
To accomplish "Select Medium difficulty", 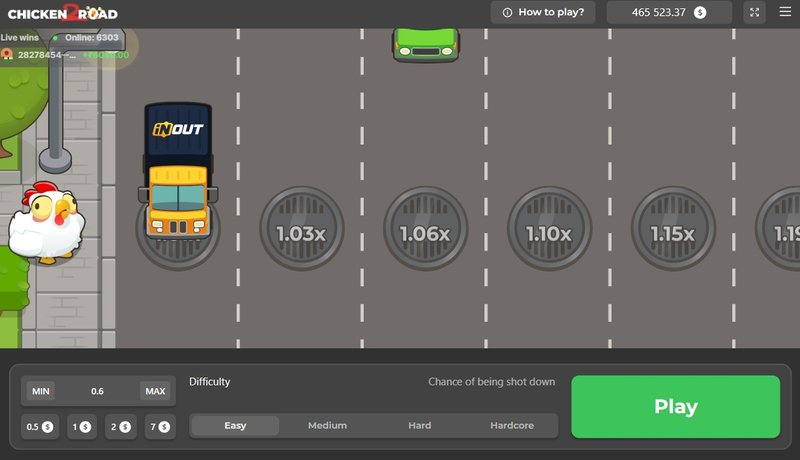I will [x=328, y=425].
